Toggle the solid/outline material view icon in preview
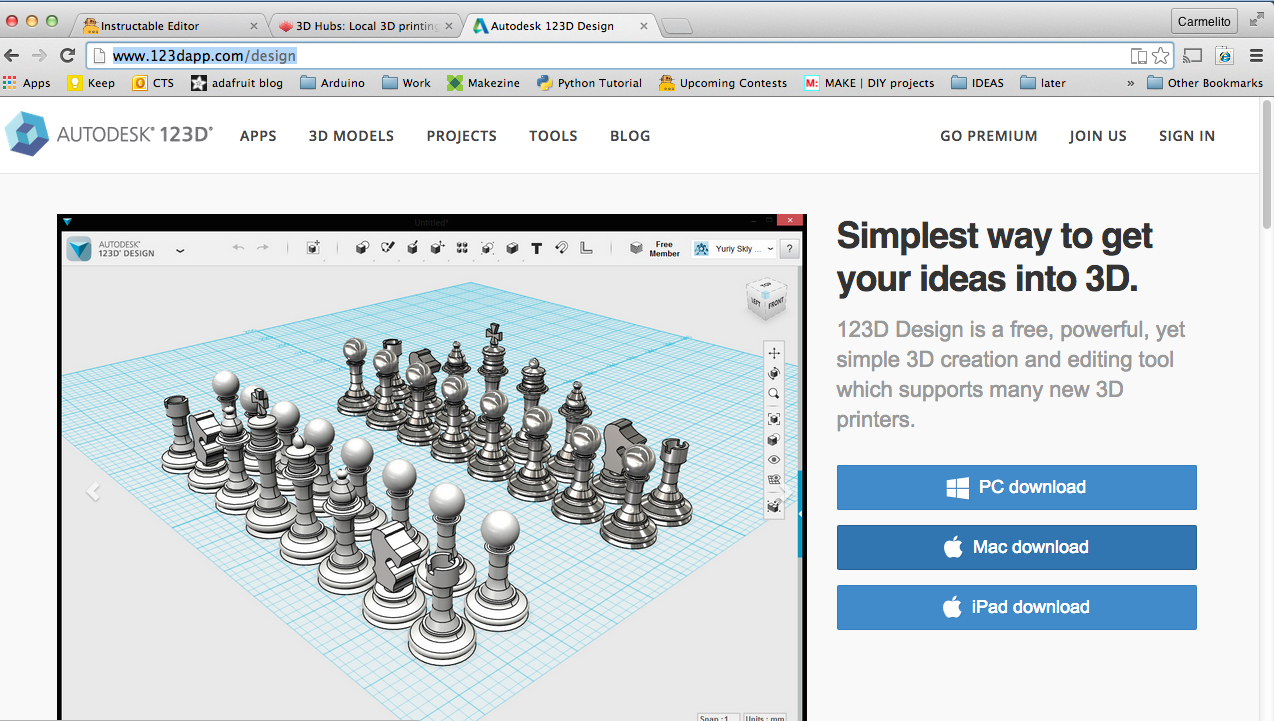 pos(774,440)
